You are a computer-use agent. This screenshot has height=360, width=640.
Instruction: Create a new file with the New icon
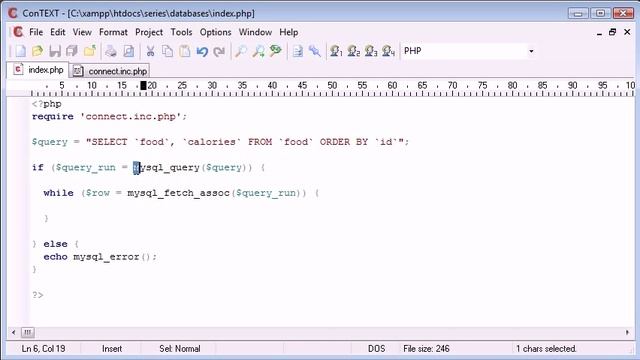[20, 51]
